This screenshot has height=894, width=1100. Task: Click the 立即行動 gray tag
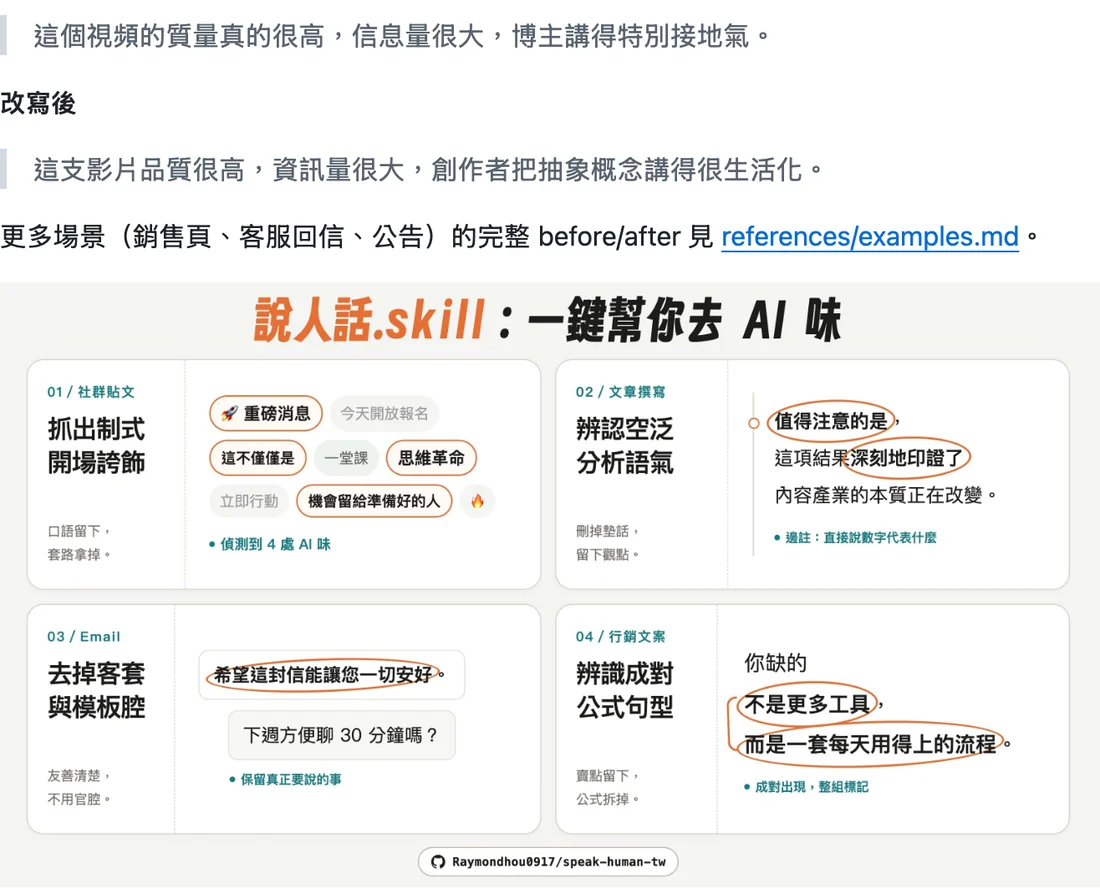(249, 501)
